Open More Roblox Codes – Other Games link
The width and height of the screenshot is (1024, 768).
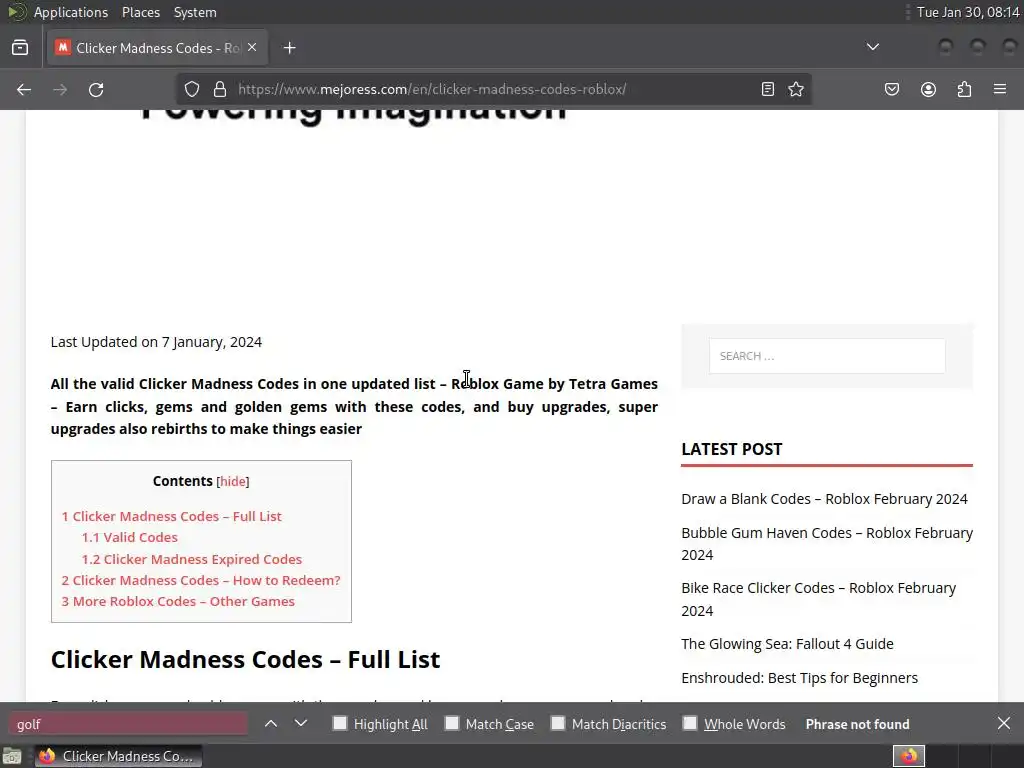pos(178,601)
